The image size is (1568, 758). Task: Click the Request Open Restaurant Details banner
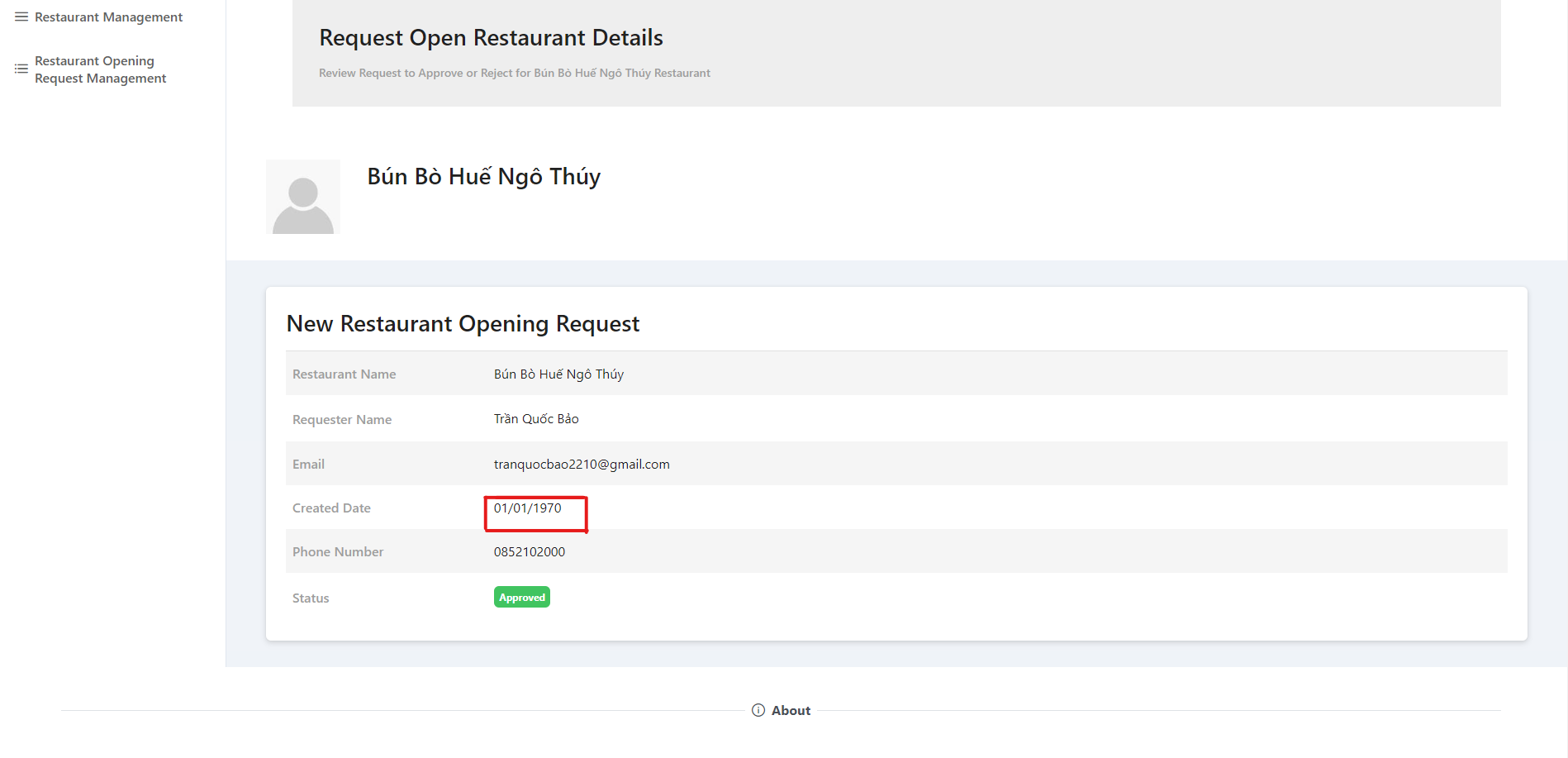click(x=491, y=37)
